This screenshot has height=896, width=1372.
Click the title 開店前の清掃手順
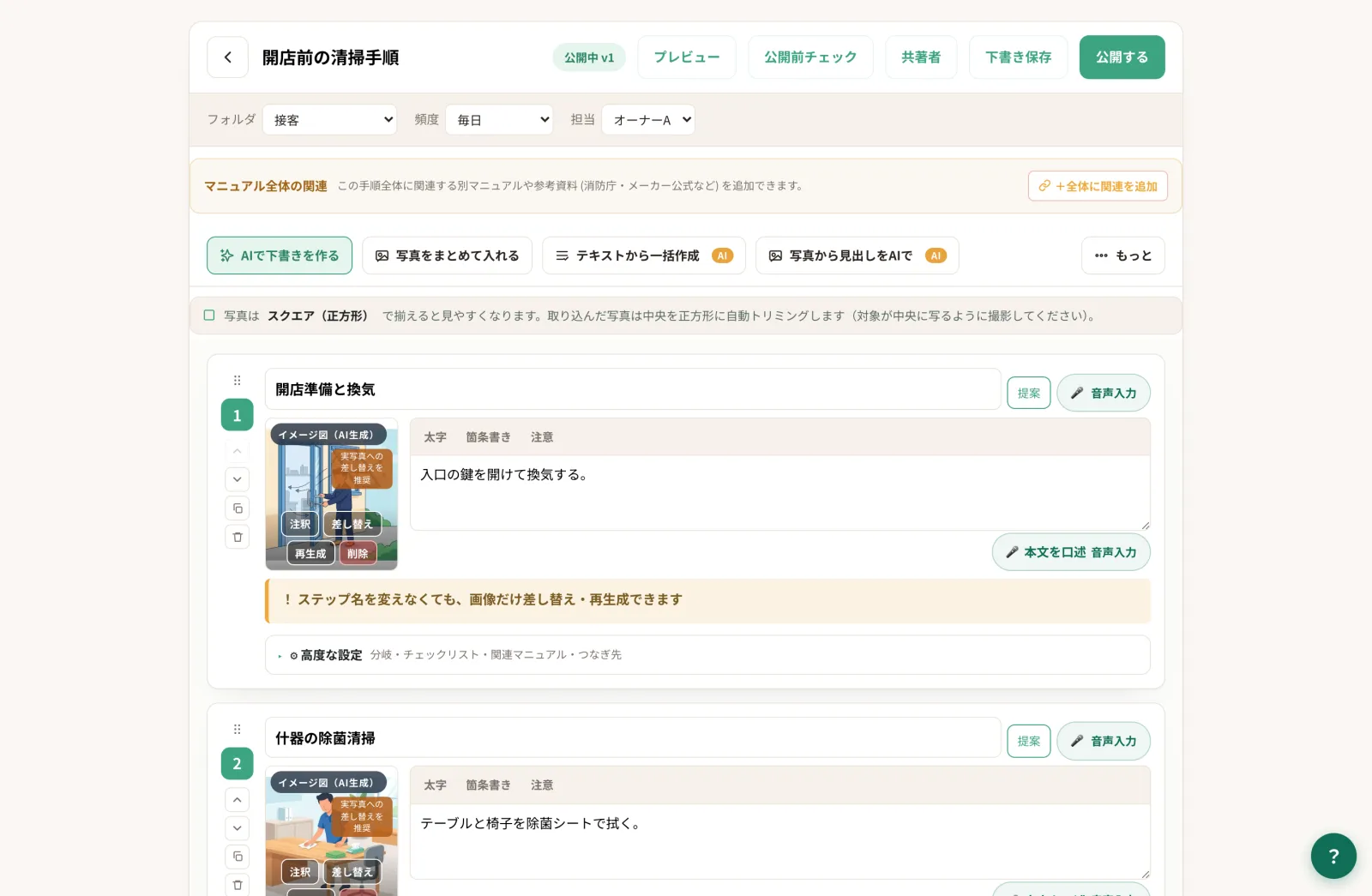[x=330, y=57]
